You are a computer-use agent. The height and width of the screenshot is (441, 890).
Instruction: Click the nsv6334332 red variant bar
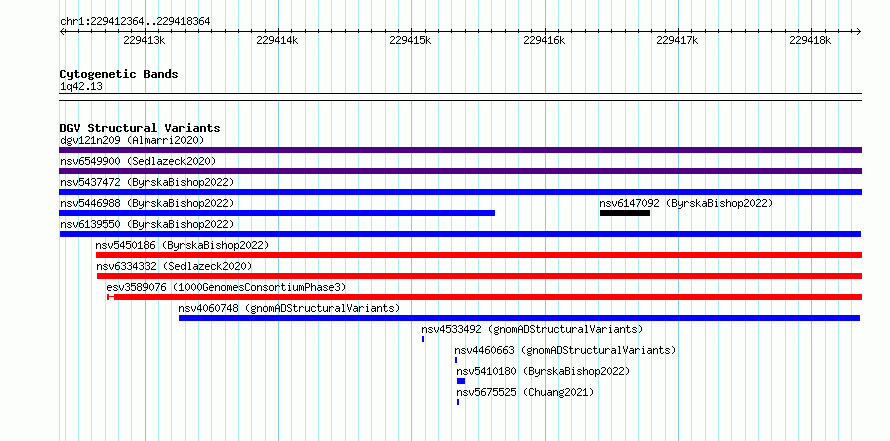[x=480, y=276]
